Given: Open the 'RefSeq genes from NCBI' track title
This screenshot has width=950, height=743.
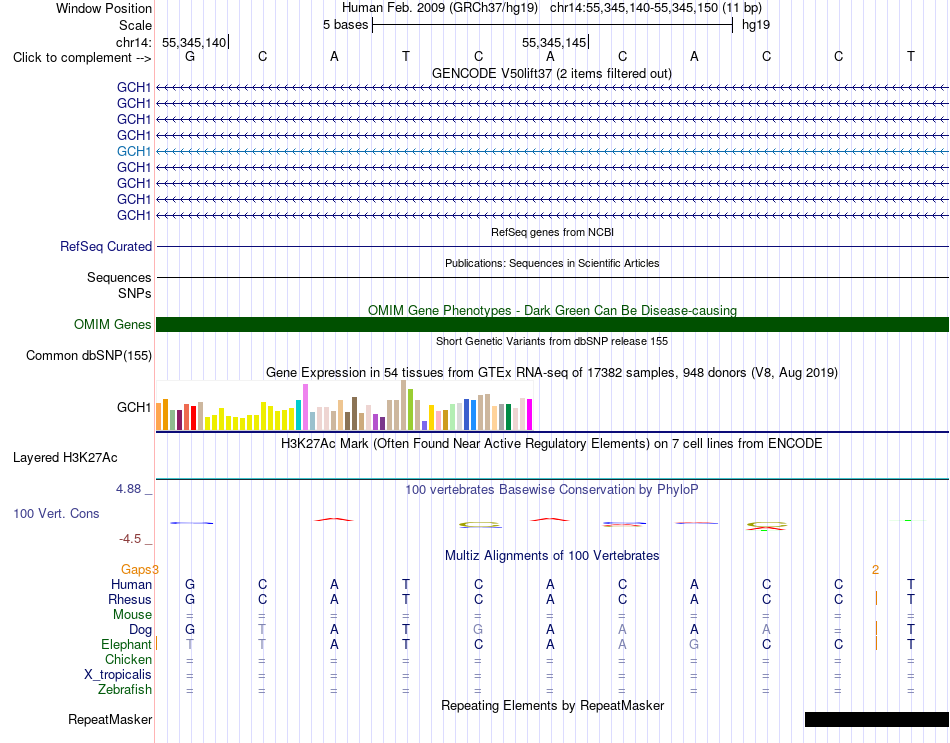Looking at the screenshot, I should pyautogui.click(x=552, y=232).
